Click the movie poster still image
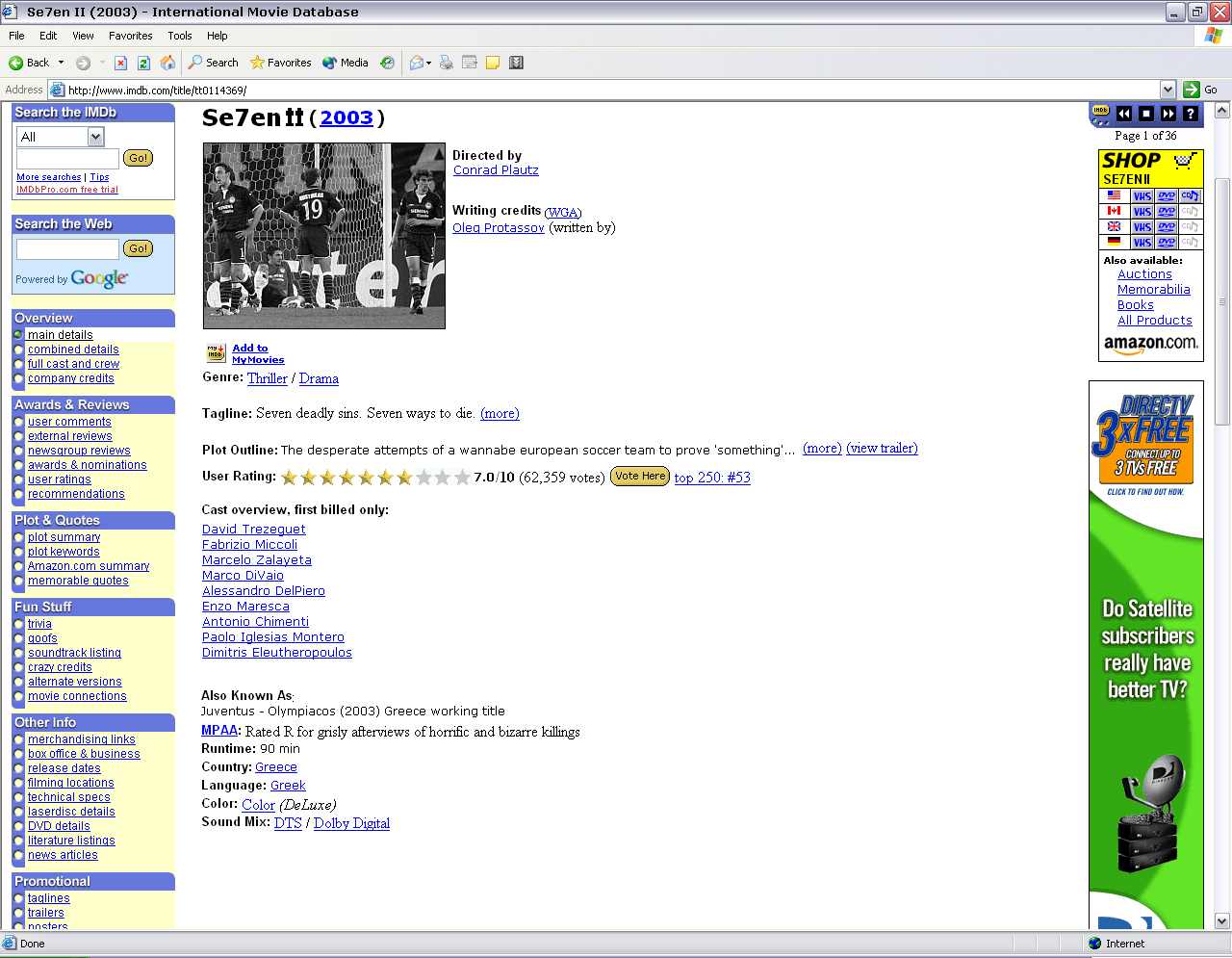1232x958 pixels. 324,236
